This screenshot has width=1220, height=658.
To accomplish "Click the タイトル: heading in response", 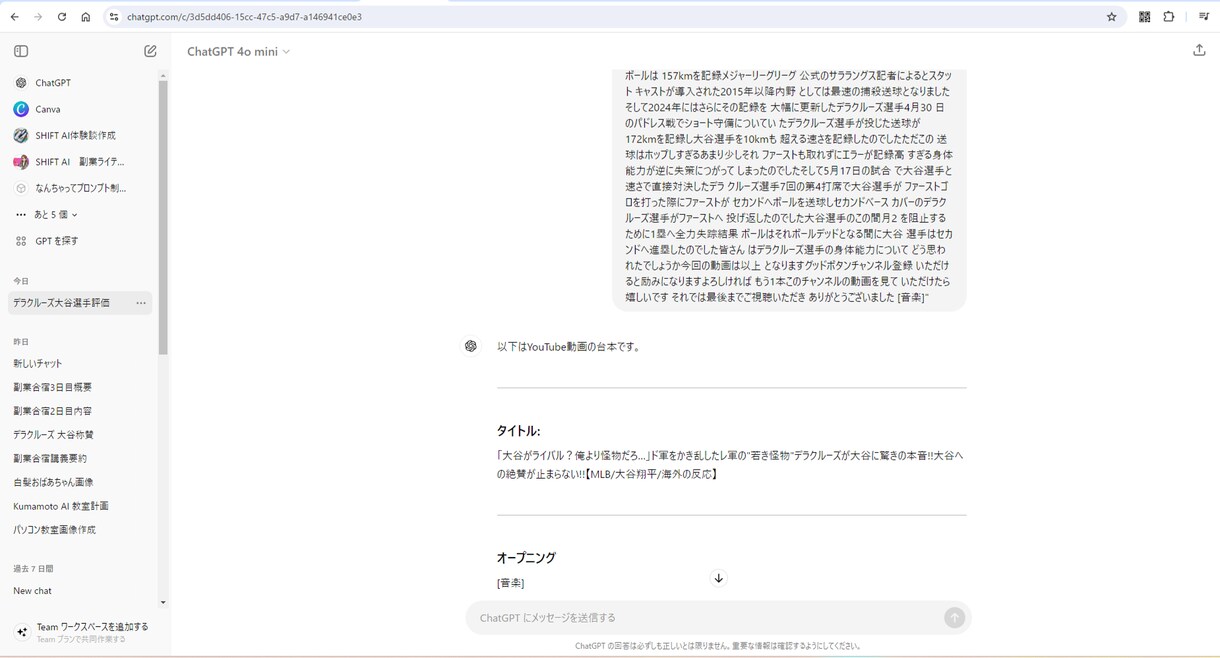I will click(518, 431).
